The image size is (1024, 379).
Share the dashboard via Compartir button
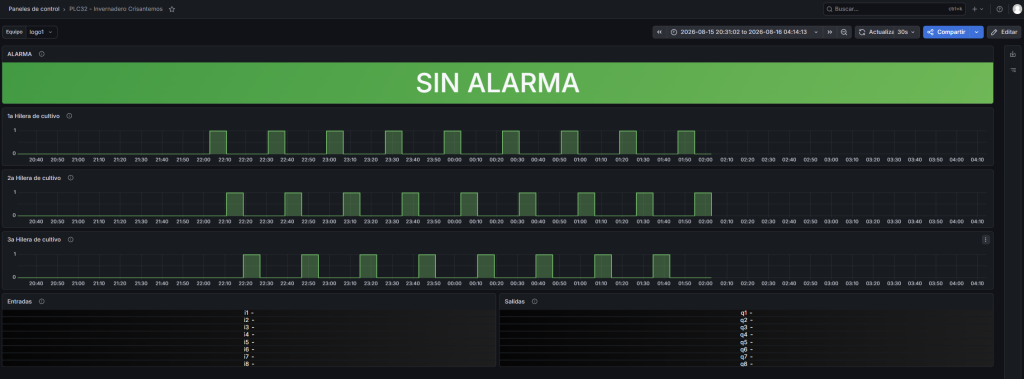coord(947,32)
